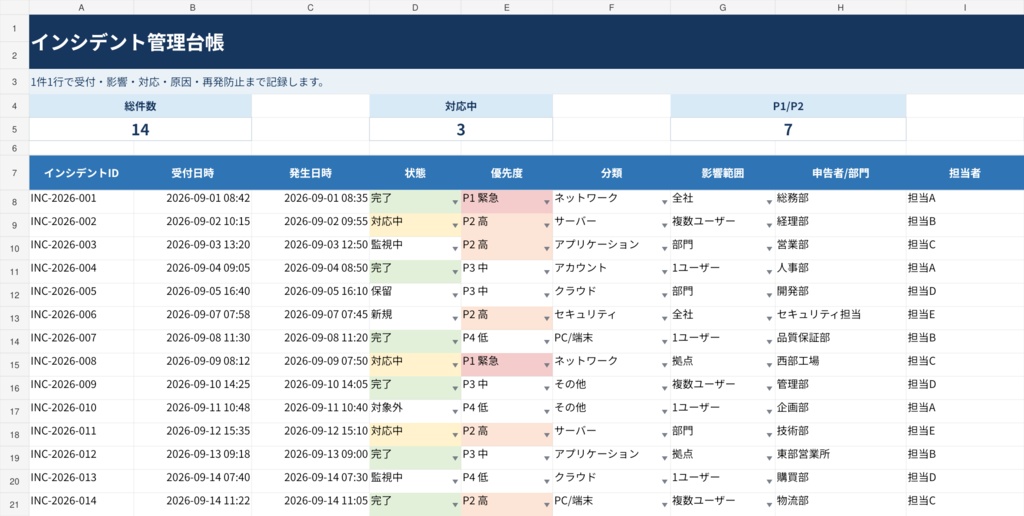Select cell INC-2026-001

pyautogui.click(x=81, y=202)
